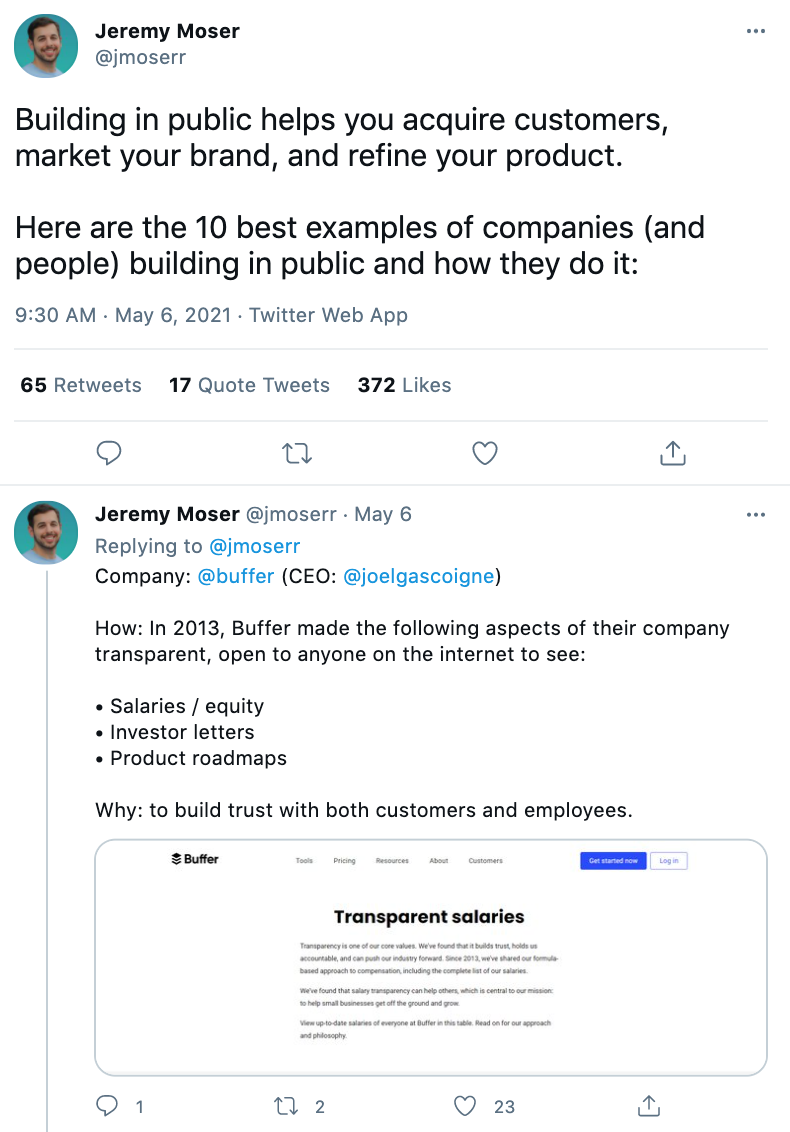This screenshot has width=790, height=1132.
Task: Open the Buffer Transparent salaries image
Action: coord(430,957)
